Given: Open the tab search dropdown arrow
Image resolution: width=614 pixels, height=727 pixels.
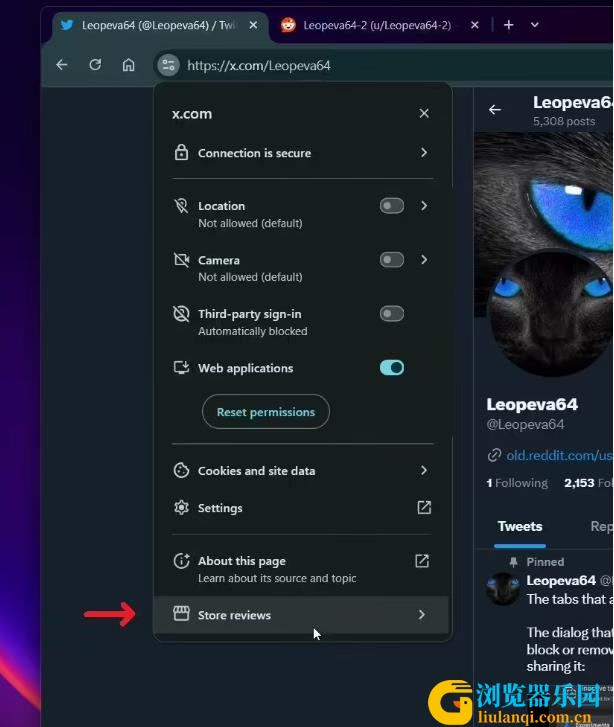Looking at the screenshot, I should tap(535, 25).
